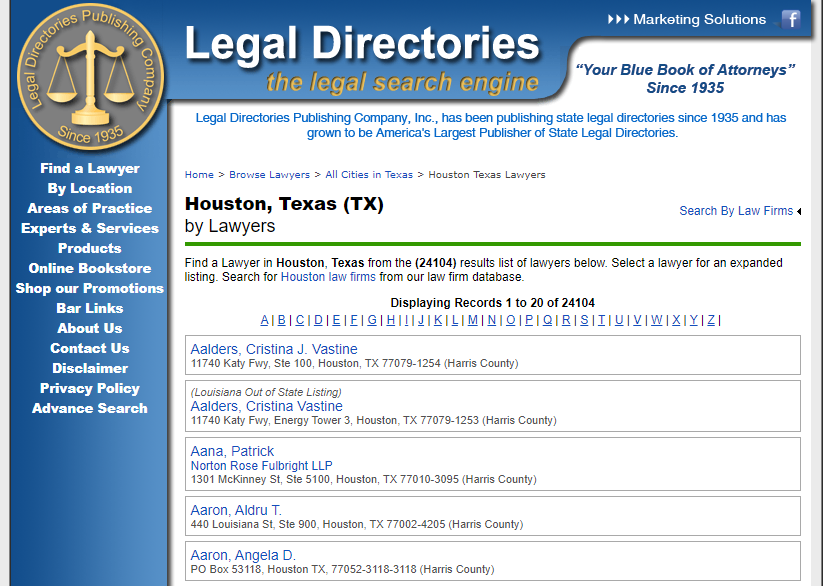Screen dimensions: 823x586
Task: Open Advance Search page
Action: pyautogui.click(x=90, y=408)
